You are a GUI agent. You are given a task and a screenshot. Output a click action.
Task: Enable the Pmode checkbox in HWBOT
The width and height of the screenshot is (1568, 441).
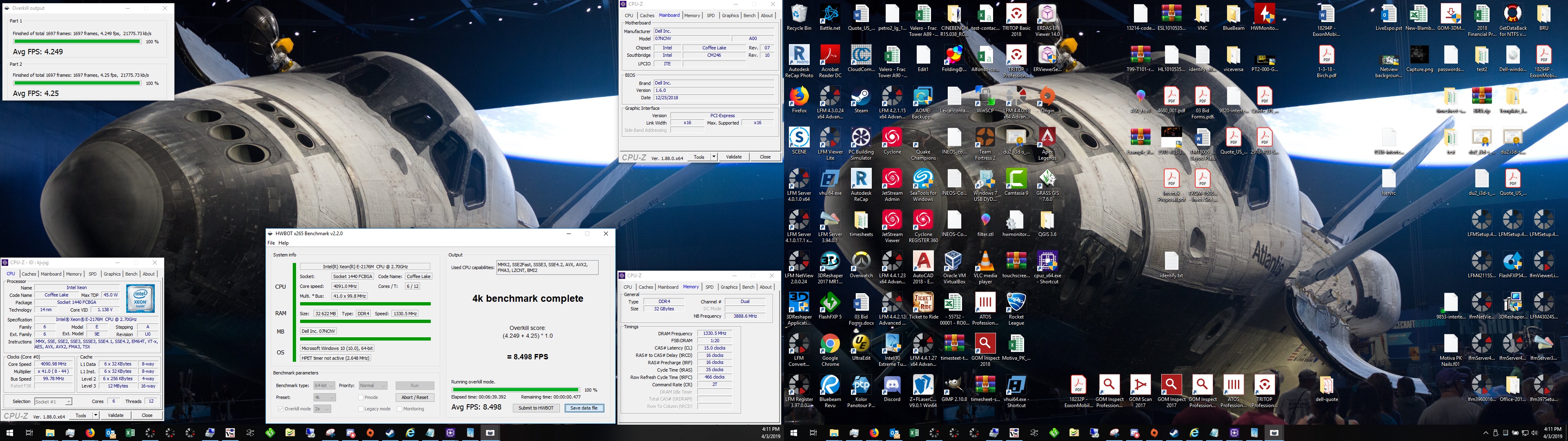[361, 398]
